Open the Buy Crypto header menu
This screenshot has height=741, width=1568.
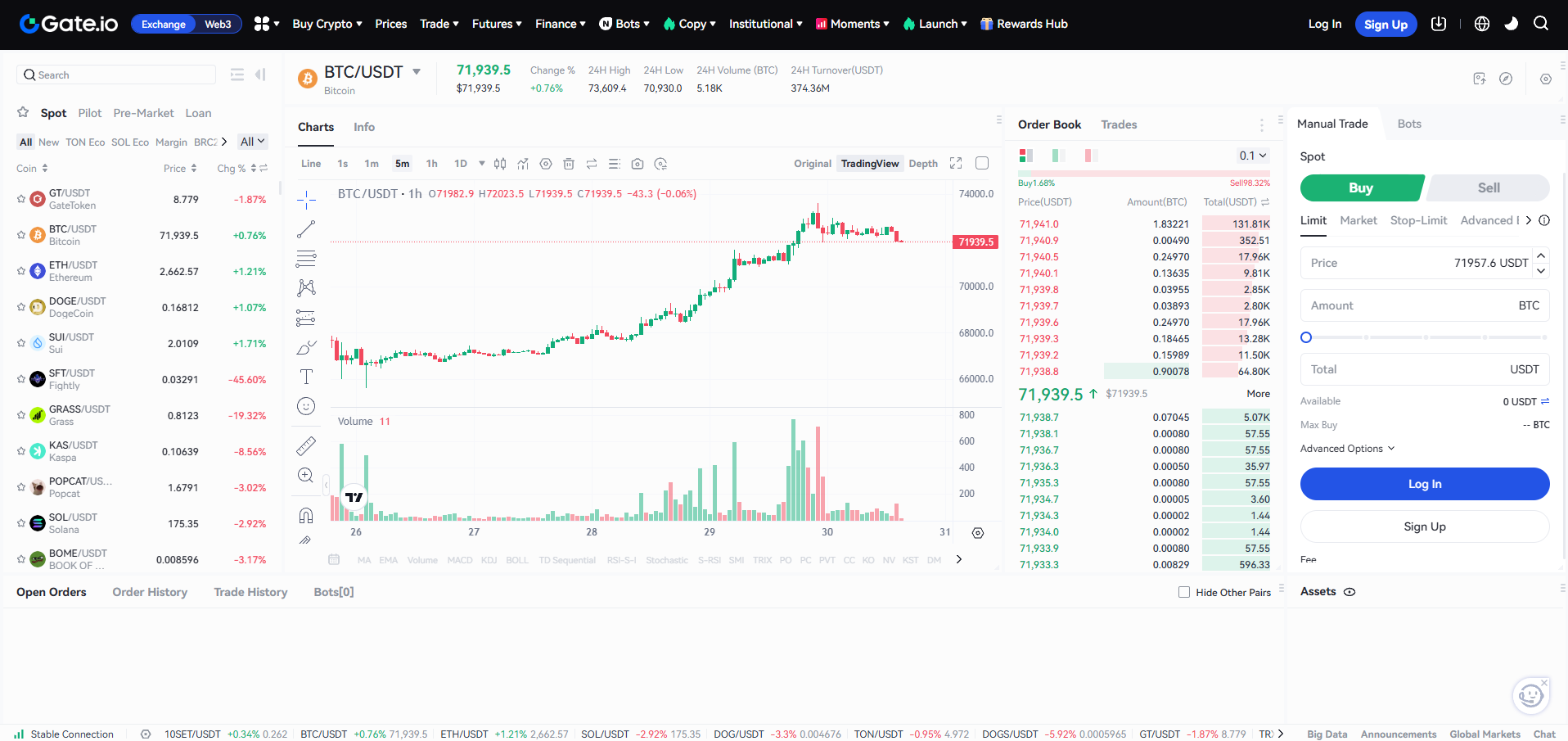tap(327, 24)
